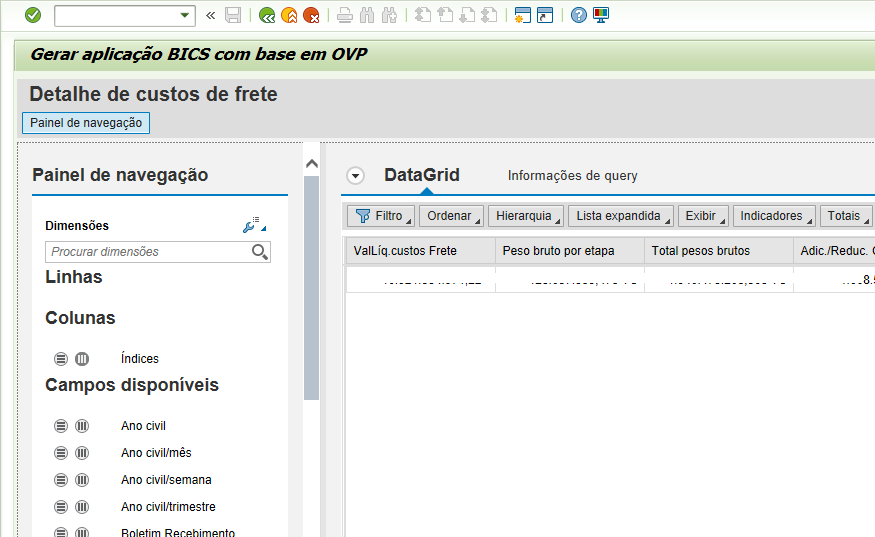The width and height of the screenshot is (875, 537).
Task: Click the Find next binoculars icon
Action: (x=389, y=15)
